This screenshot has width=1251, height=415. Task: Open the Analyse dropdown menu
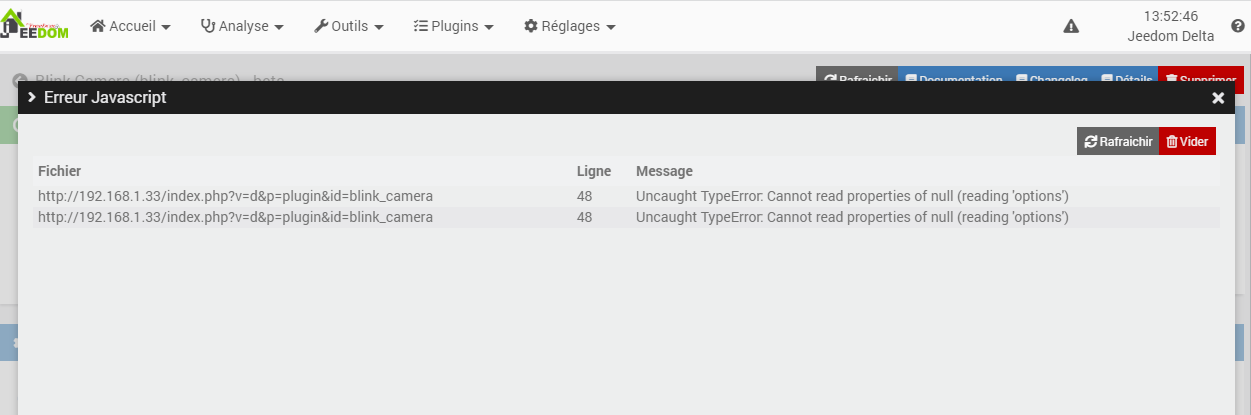tap(242, 27)
